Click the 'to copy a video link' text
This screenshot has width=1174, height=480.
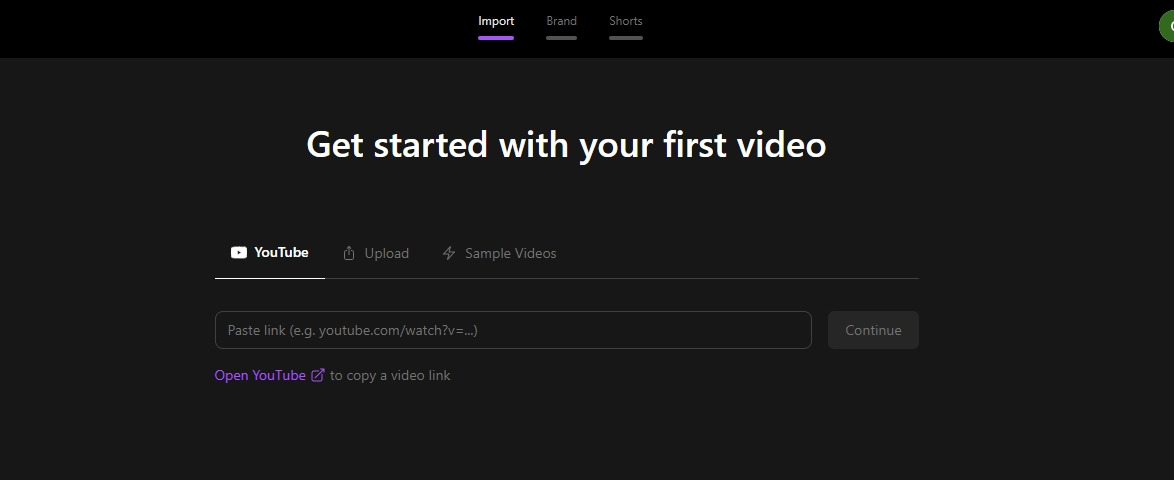click(390, 375)
